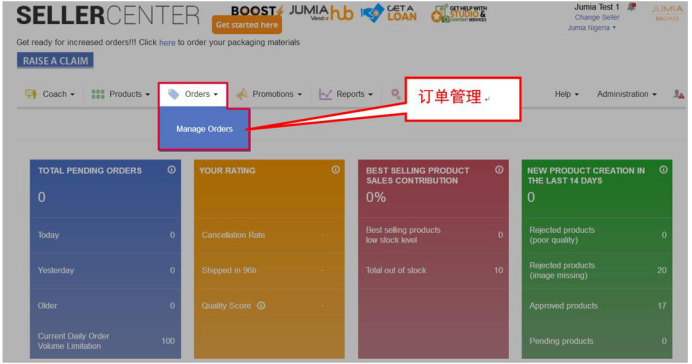692x364 pixels.
Task: Open the Studio & Content Services banner
Action: pyautogui.click(x=459, y=14)
